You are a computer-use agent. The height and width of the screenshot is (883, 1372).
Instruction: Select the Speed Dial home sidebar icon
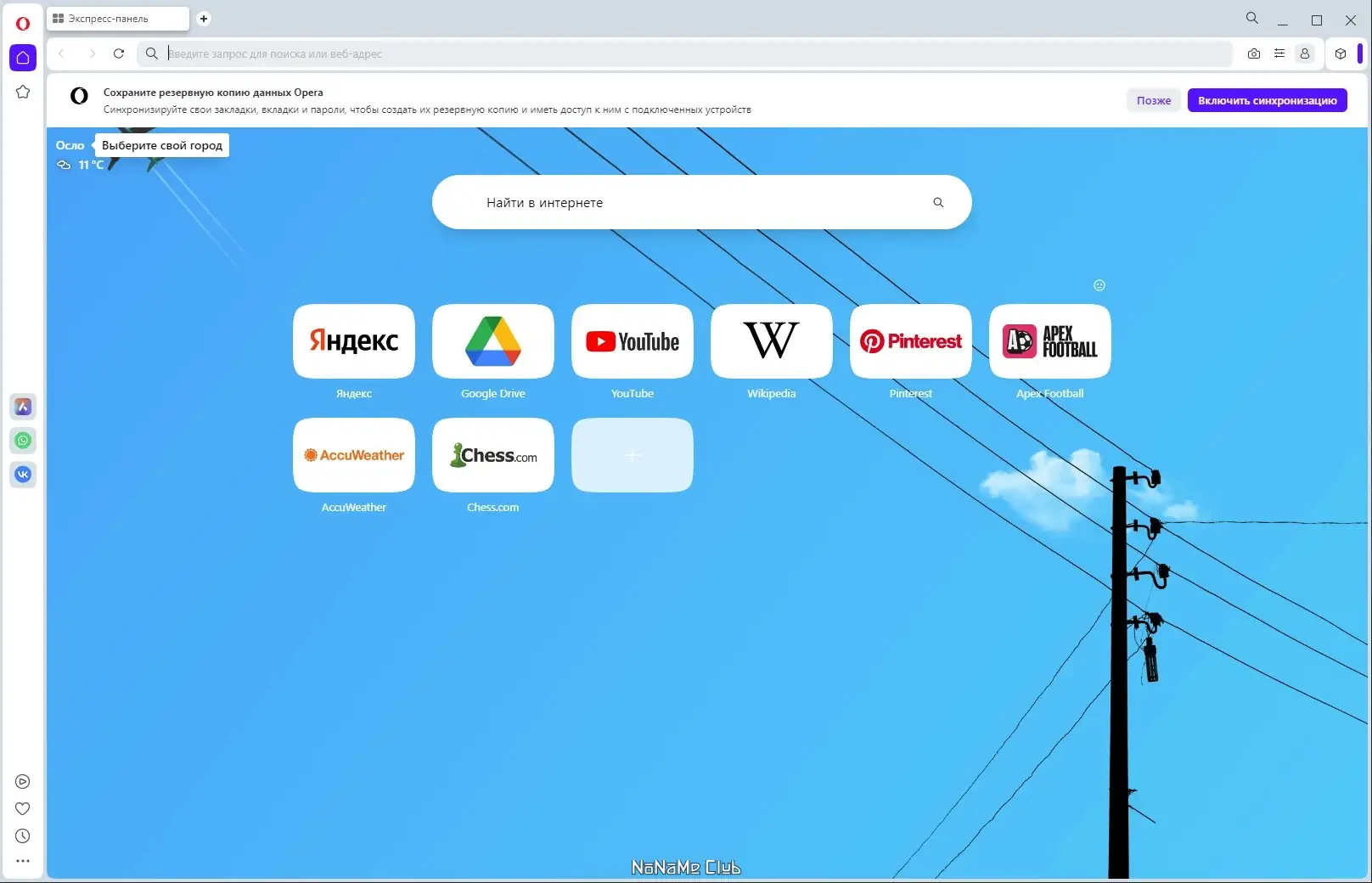click(x=23, y=58)
